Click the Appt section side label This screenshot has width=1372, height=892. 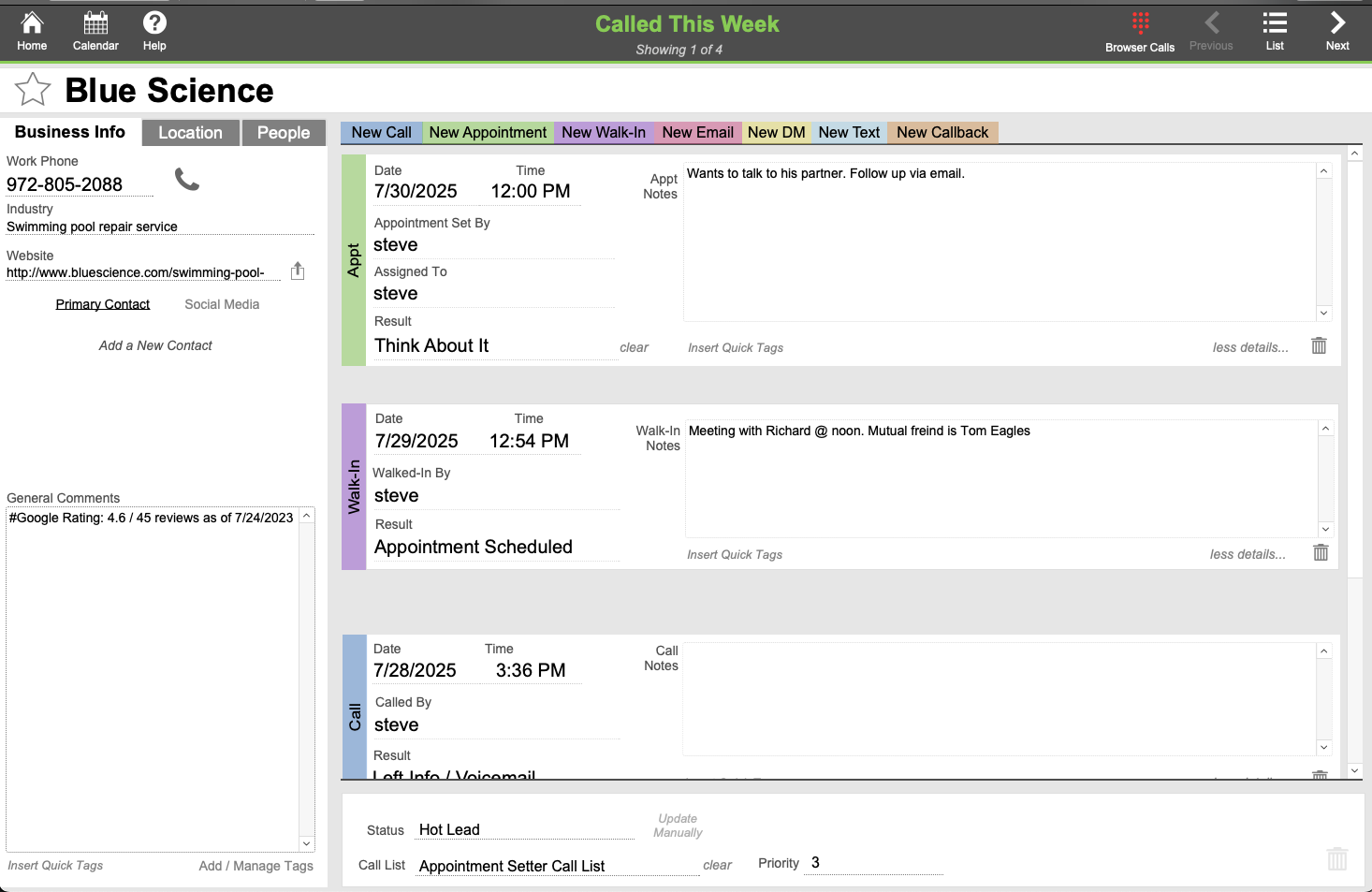point(354,260)
